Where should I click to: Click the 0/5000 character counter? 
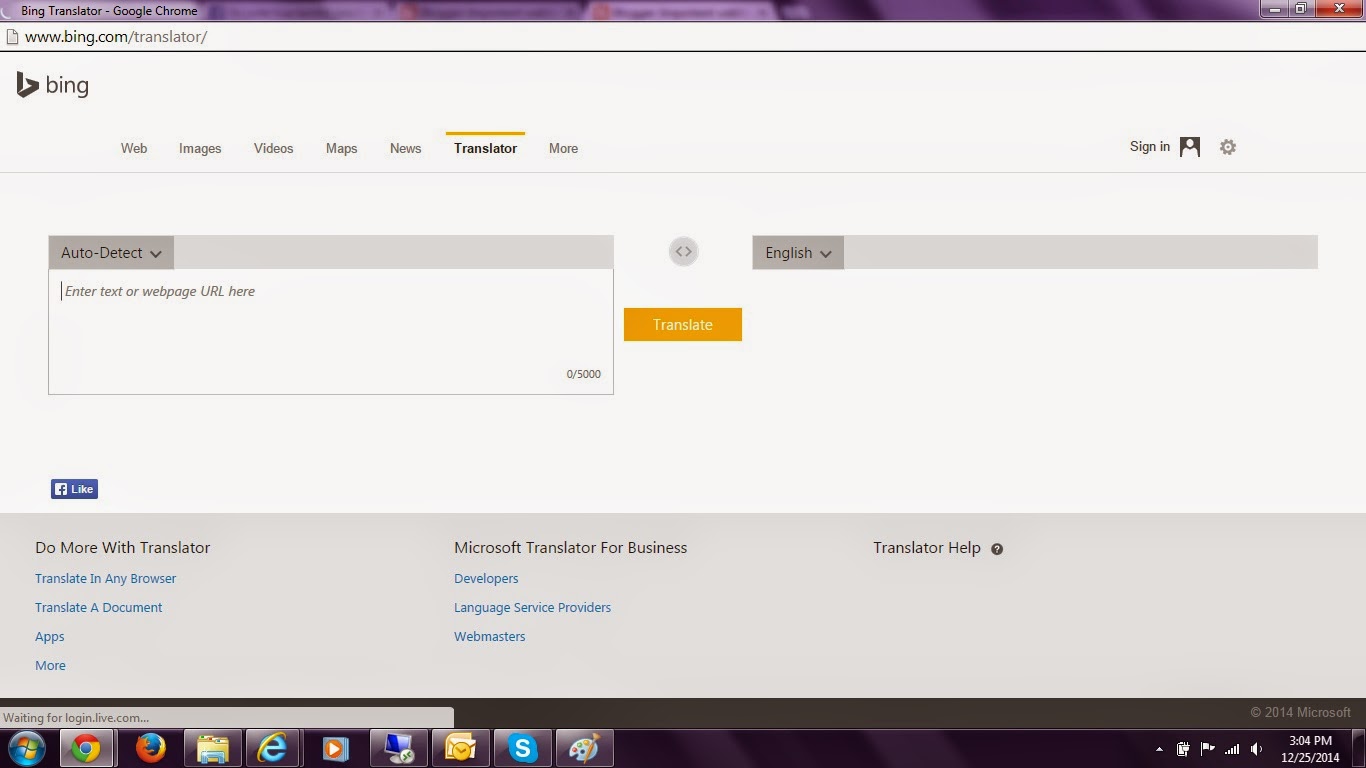pos(584,374)
